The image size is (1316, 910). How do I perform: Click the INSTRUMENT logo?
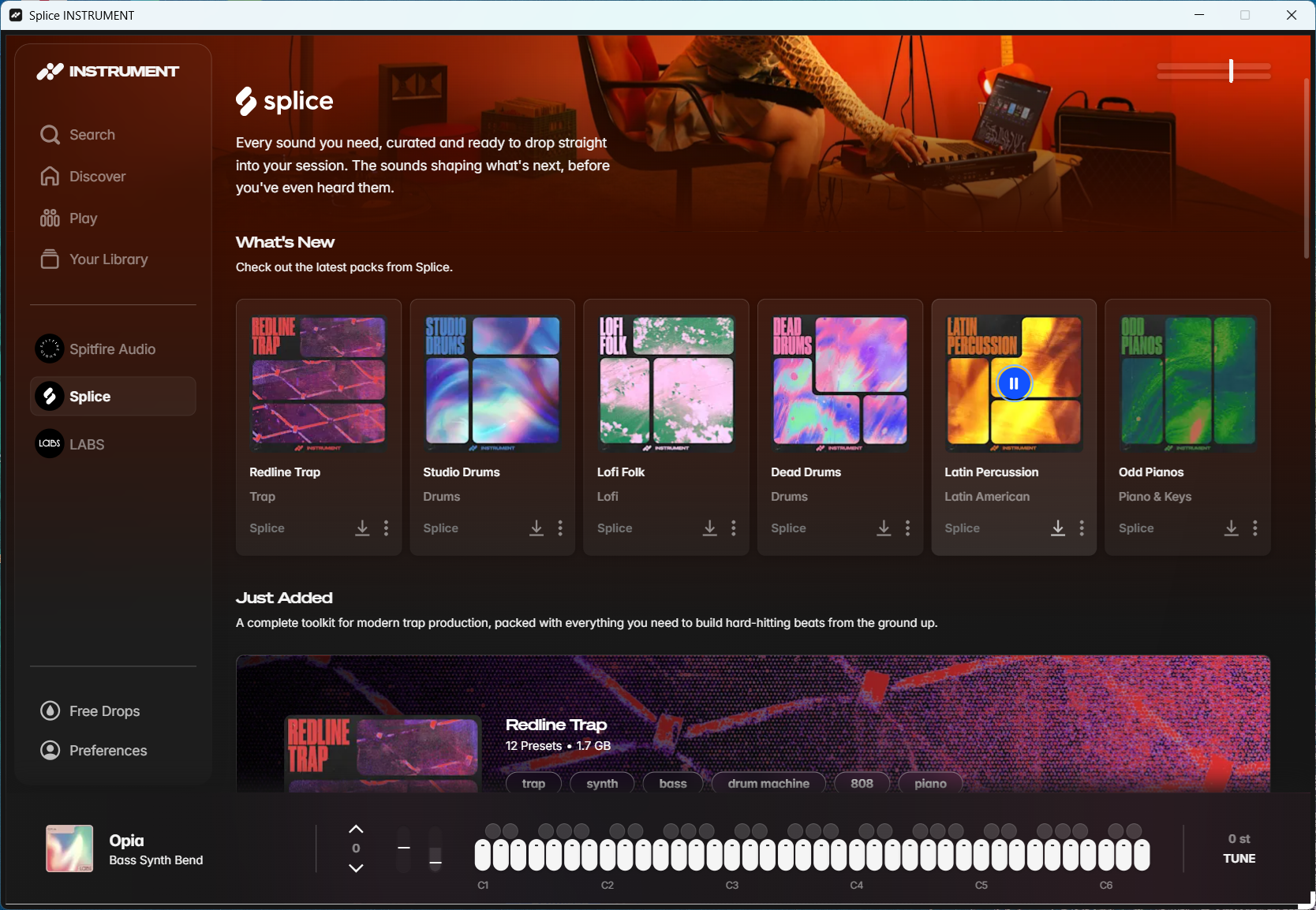coord(108,72)
